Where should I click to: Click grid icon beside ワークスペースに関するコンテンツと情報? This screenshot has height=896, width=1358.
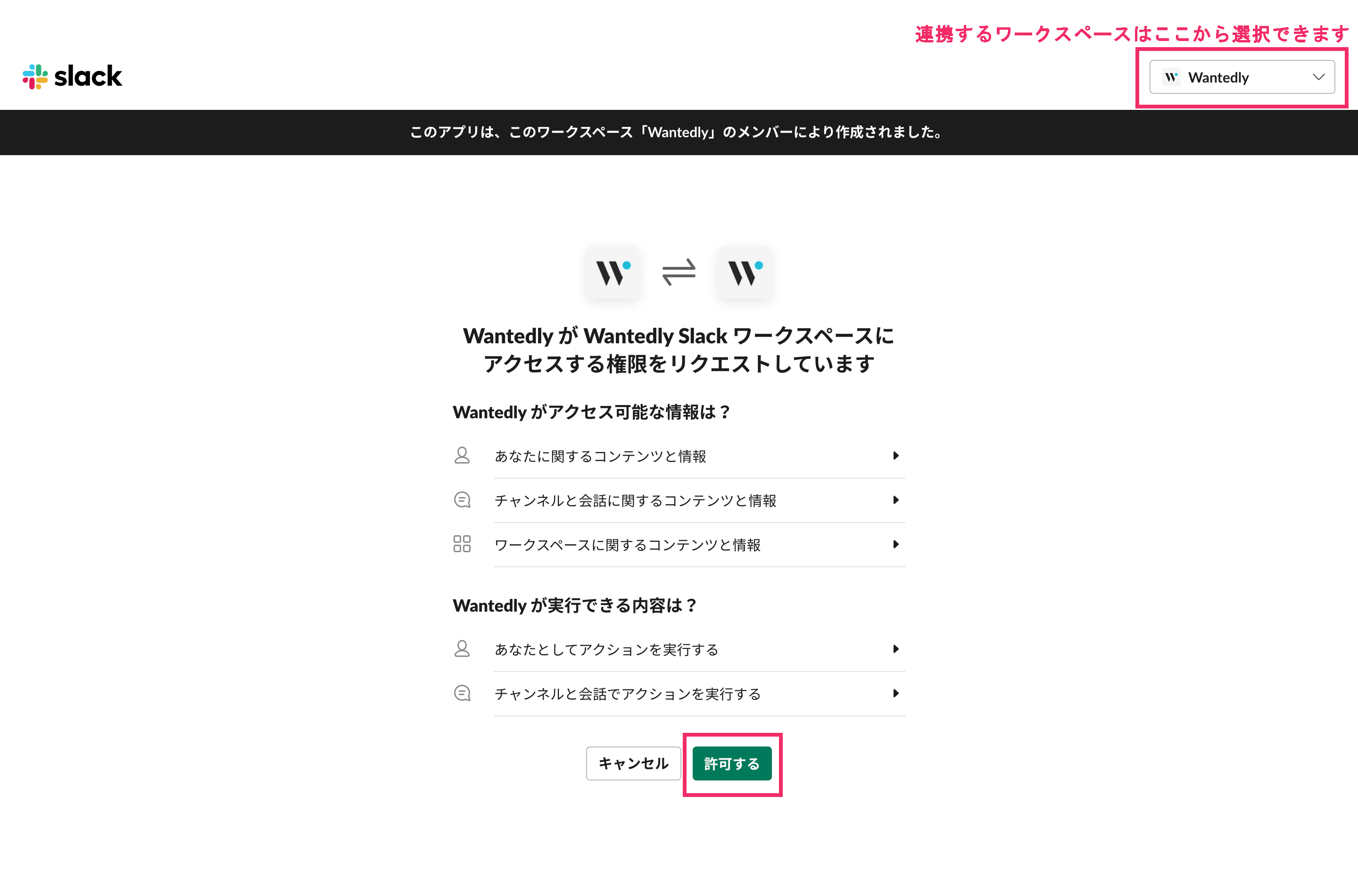[462, 544]
